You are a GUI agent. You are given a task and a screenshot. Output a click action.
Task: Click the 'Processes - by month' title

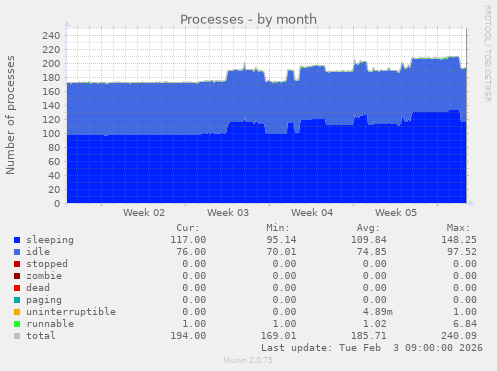(248, 19)
